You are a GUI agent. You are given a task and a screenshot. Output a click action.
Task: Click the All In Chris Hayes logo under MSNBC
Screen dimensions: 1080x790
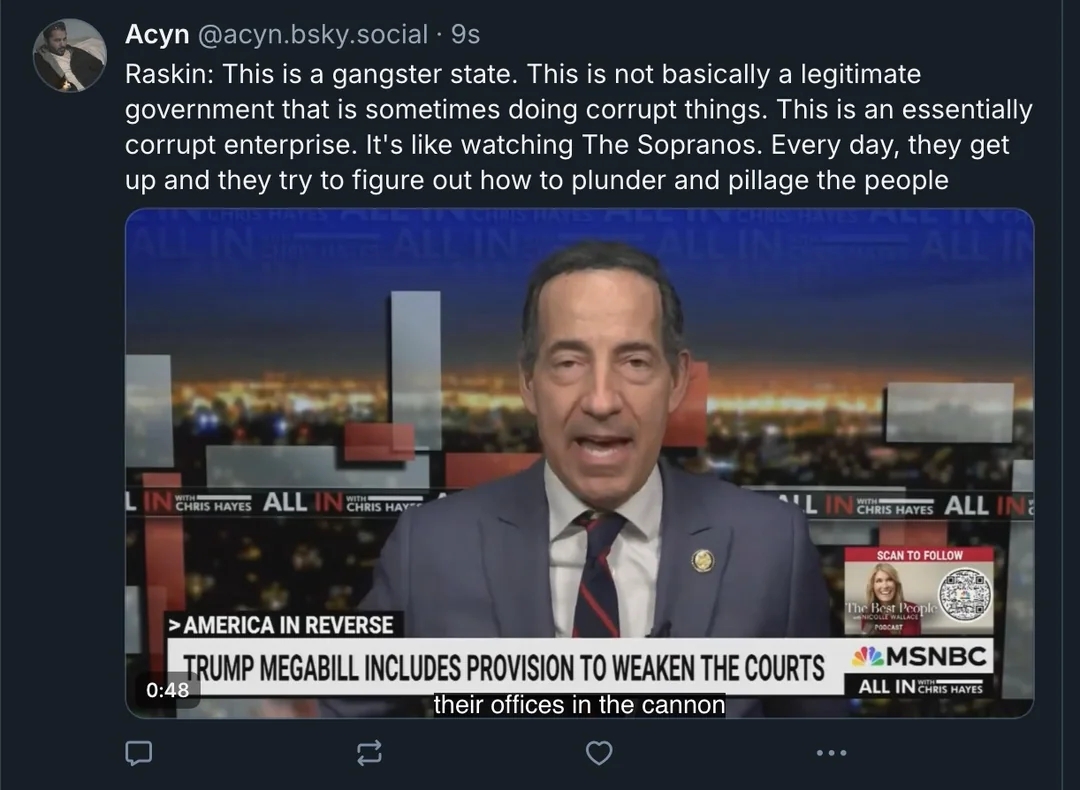(x=920, y=686)
